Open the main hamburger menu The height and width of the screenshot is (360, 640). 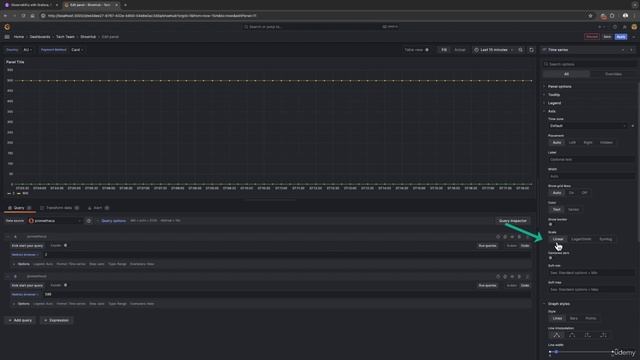(x=7, y=37)
